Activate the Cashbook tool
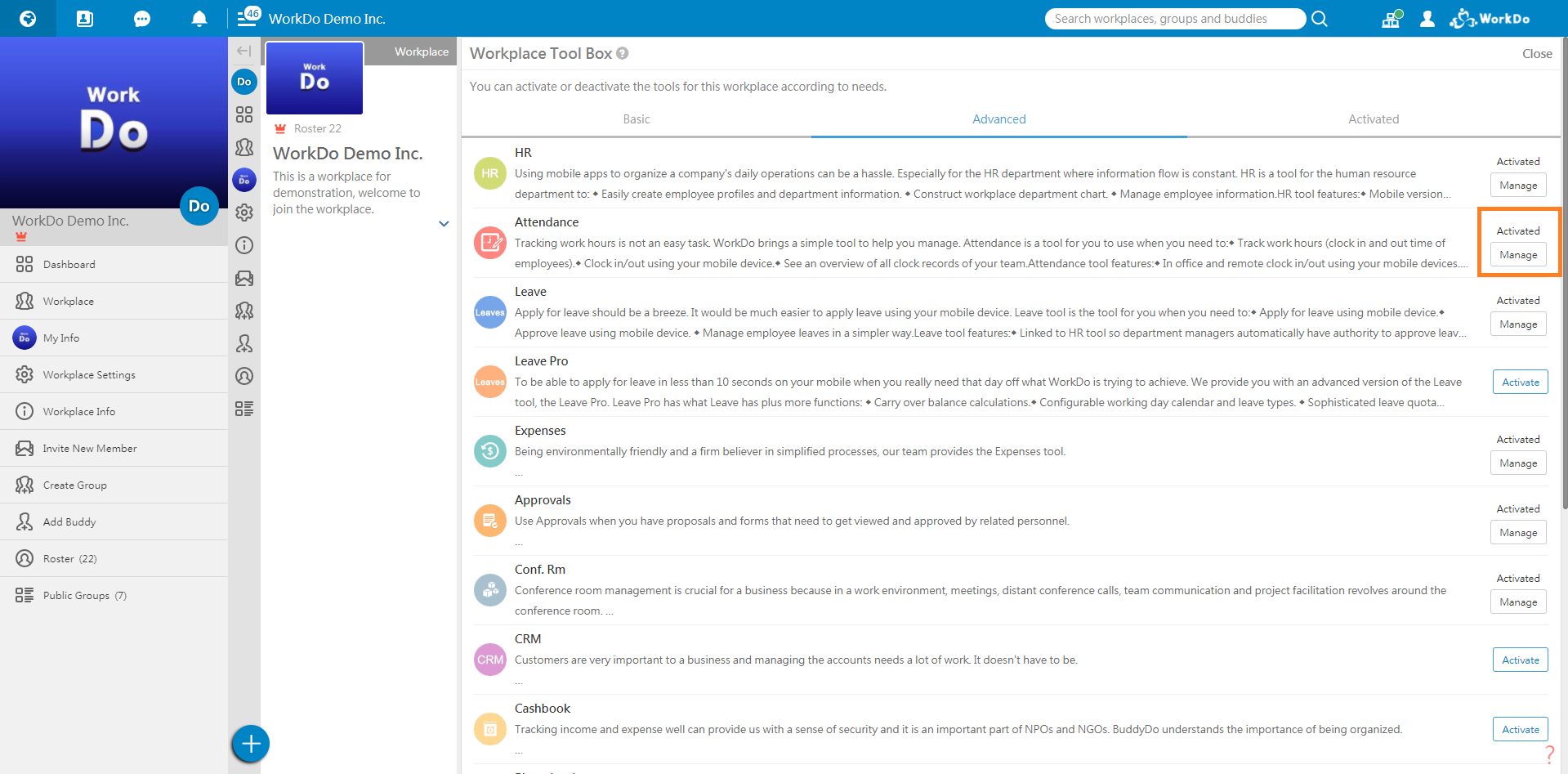The image size is (1568, 774). (x=1520, y=729)
